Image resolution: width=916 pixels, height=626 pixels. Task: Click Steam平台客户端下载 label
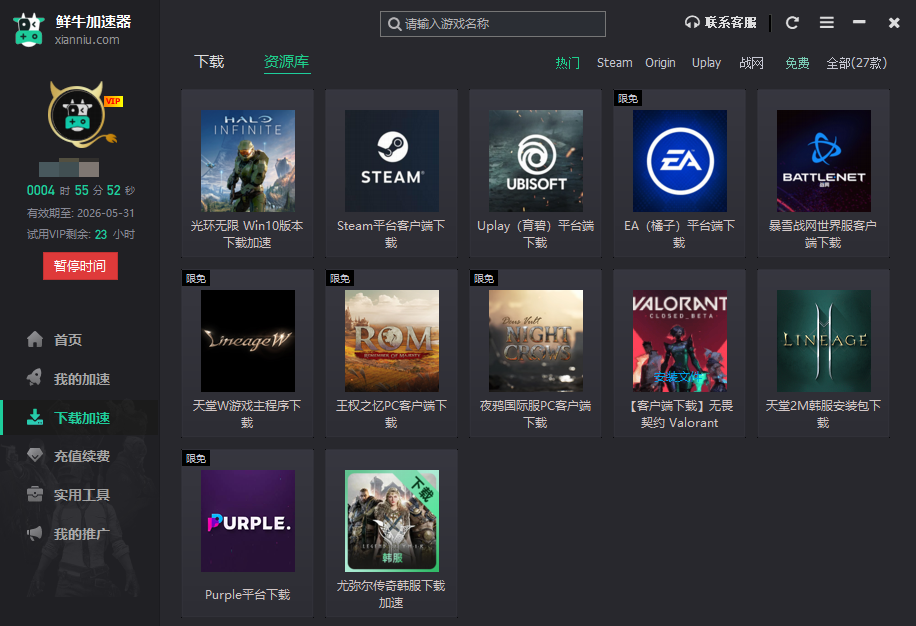(391, 234)
